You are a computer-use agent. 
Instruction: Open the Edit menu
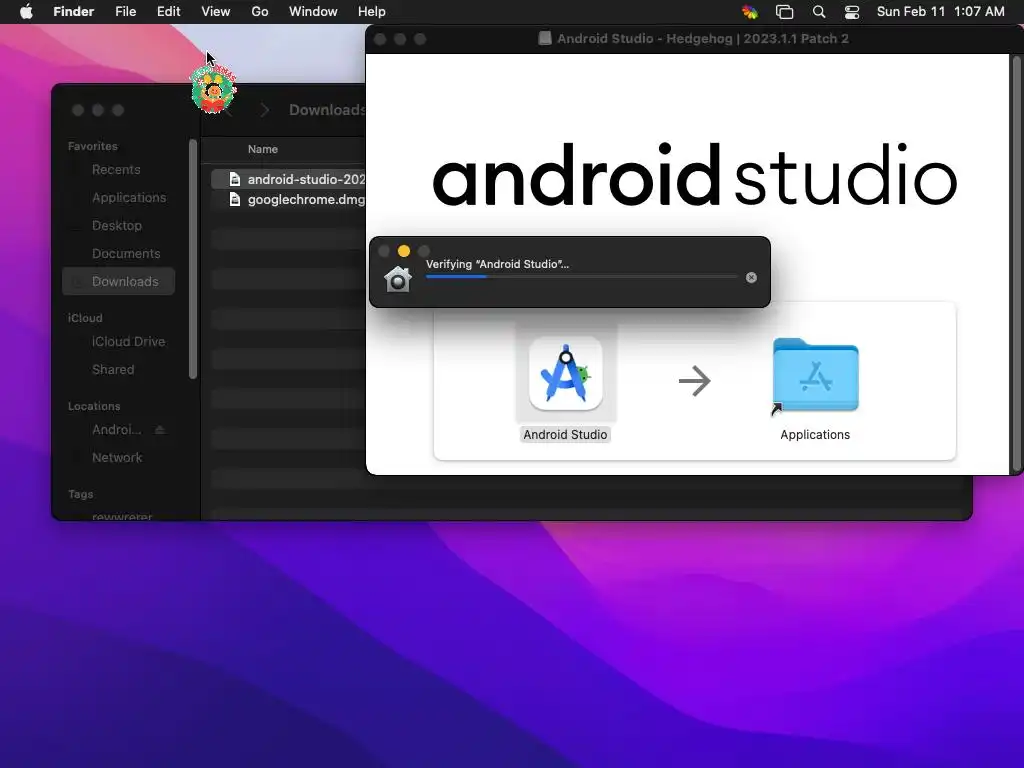point(168,12)
